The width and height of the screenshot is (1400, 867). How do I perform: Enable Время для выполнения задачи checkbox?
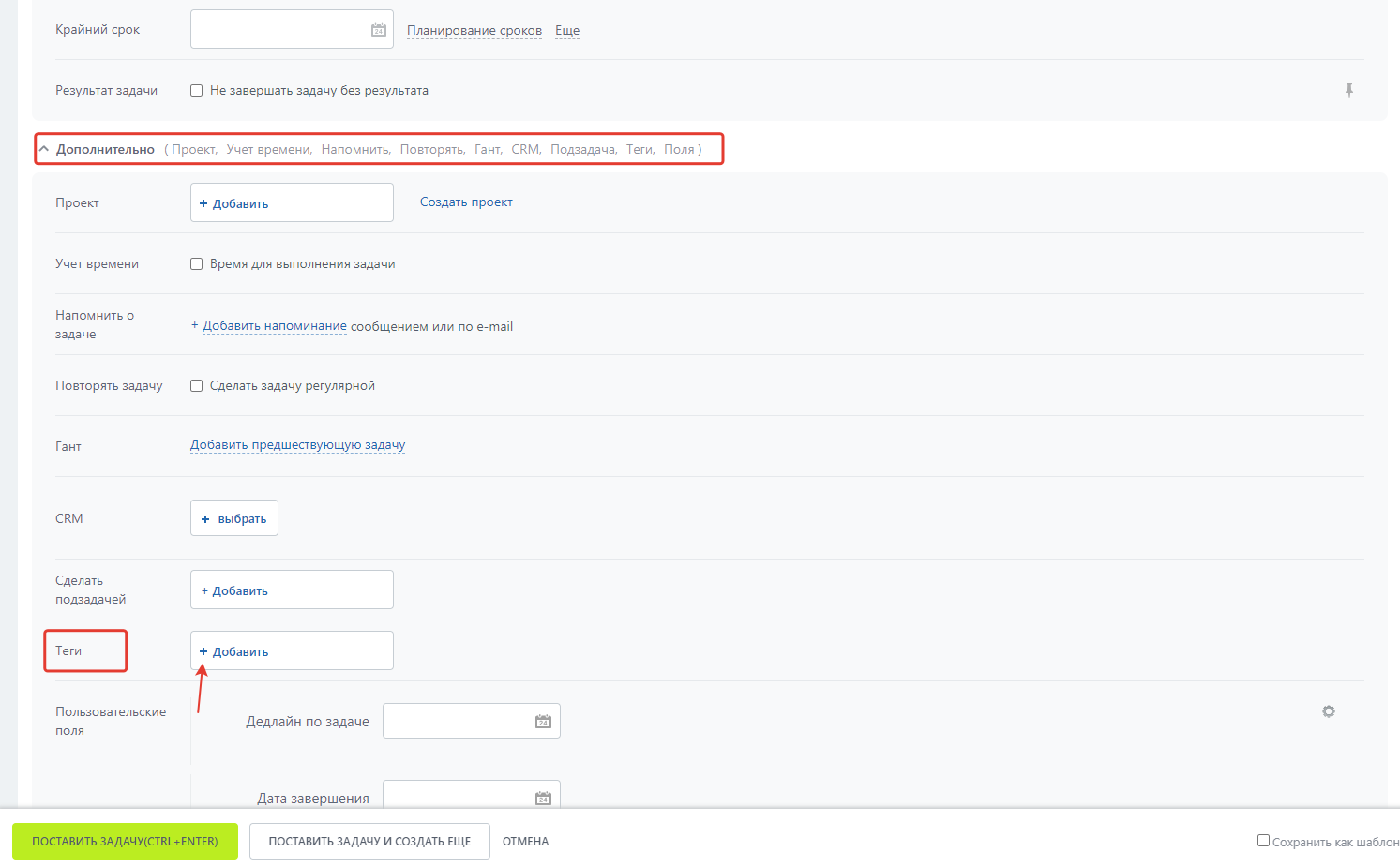[197, 264]
